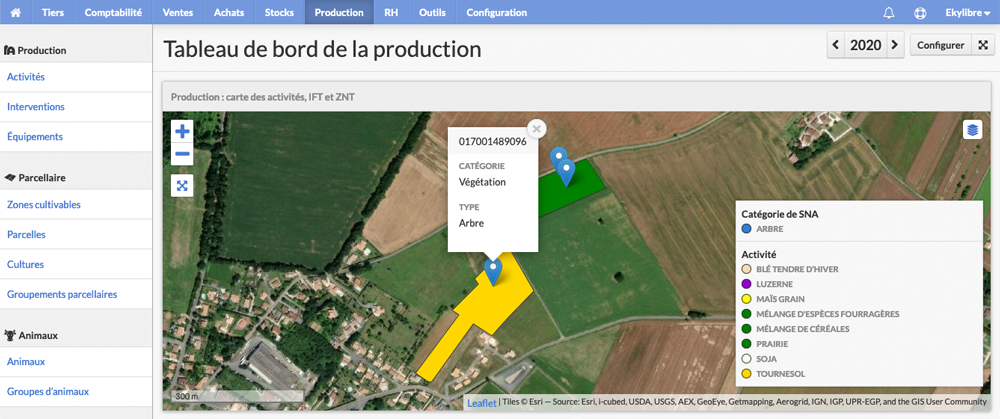Click the Configurer button

pyautogui.click(x=941, y=45)
